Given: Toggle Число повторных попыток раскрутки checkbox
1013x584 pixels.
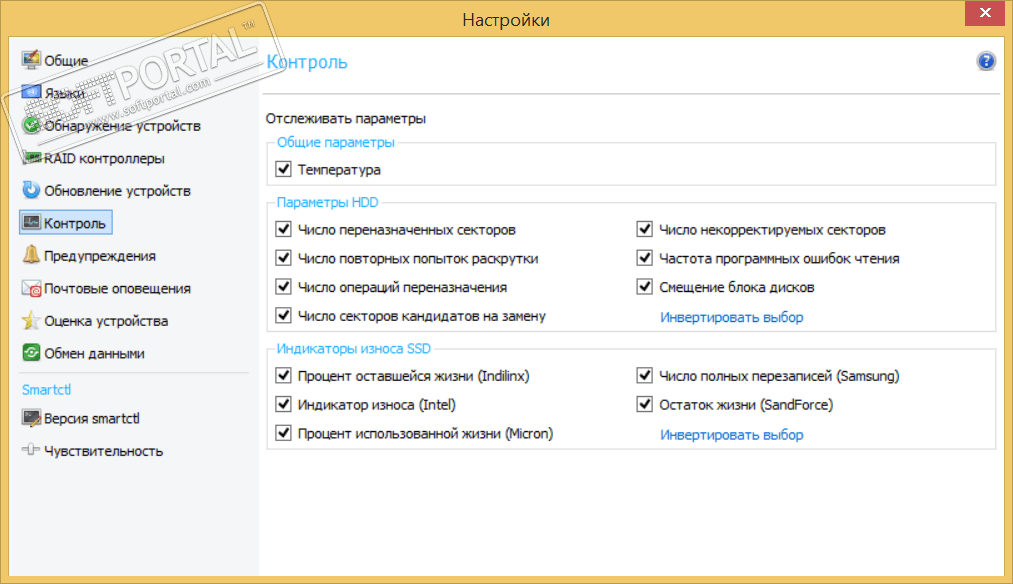Looking at the screenshot, I should click(x=284, y=258).
